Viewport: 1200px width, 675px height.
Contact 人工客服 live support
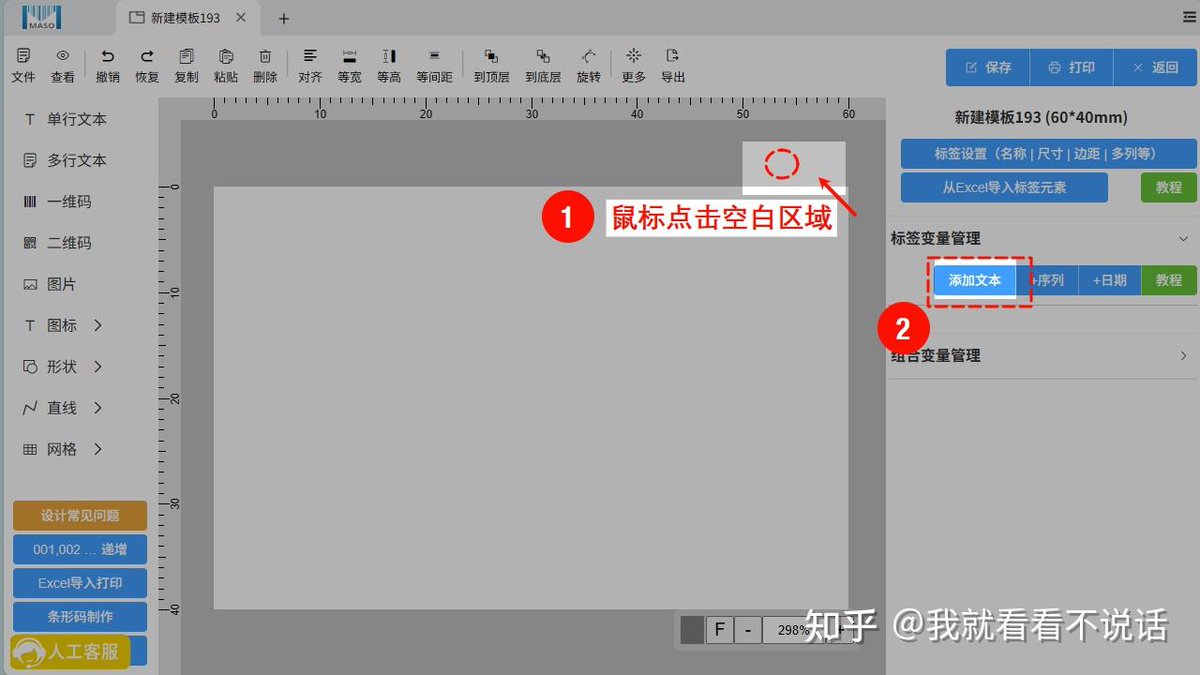(71, 652)
